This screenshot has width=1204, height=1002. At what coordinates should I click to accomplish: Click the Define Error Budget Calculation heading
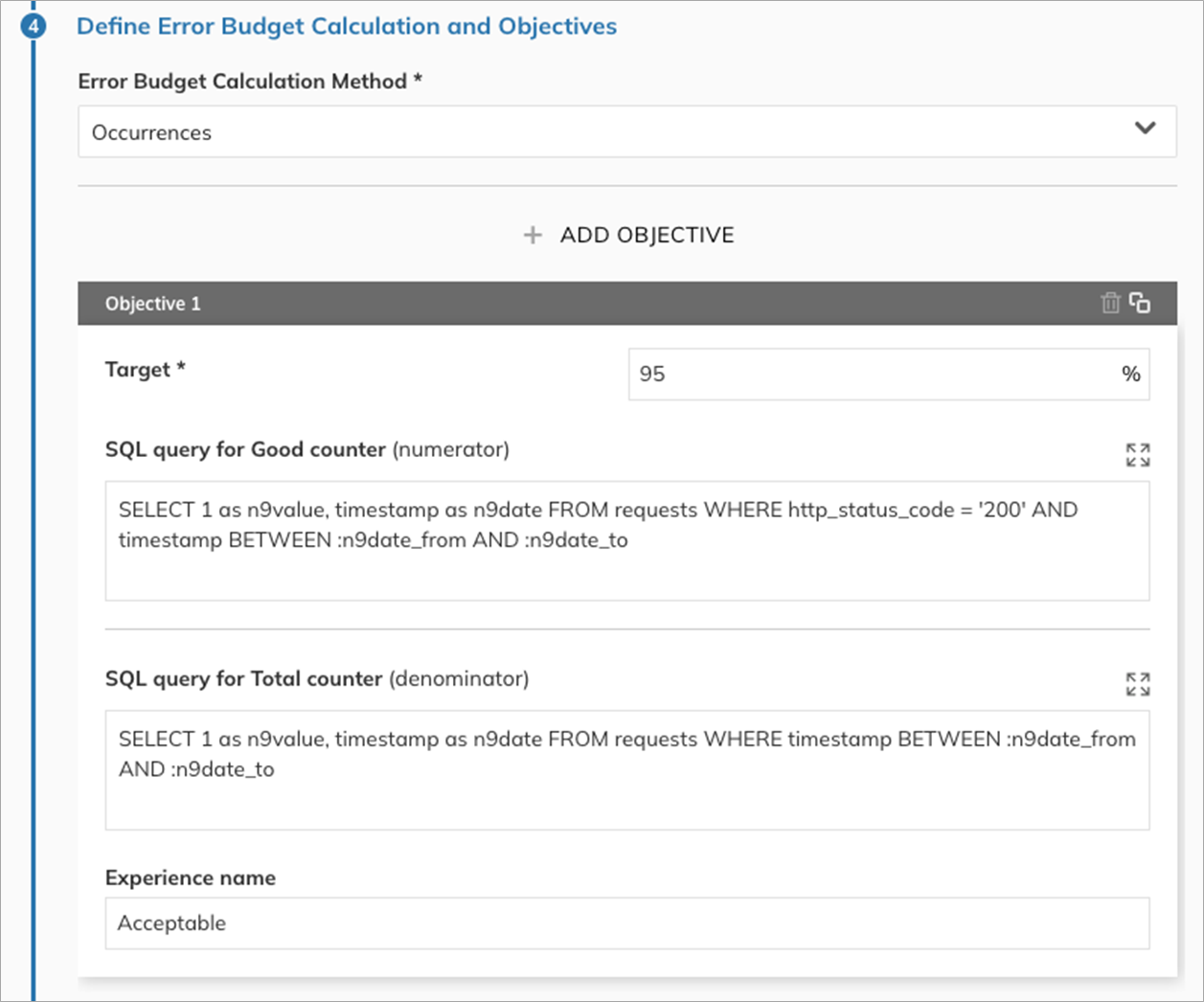click(x=347, y=26)
